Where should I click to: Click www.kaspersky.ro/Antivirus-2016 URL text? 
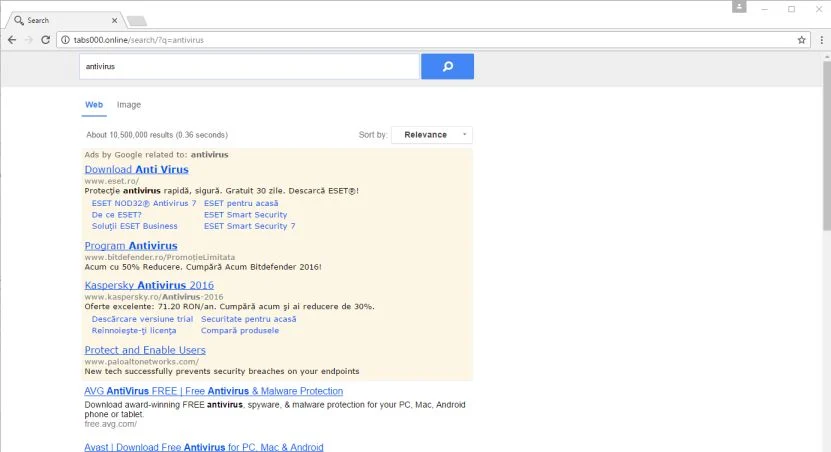coord(154,297)
